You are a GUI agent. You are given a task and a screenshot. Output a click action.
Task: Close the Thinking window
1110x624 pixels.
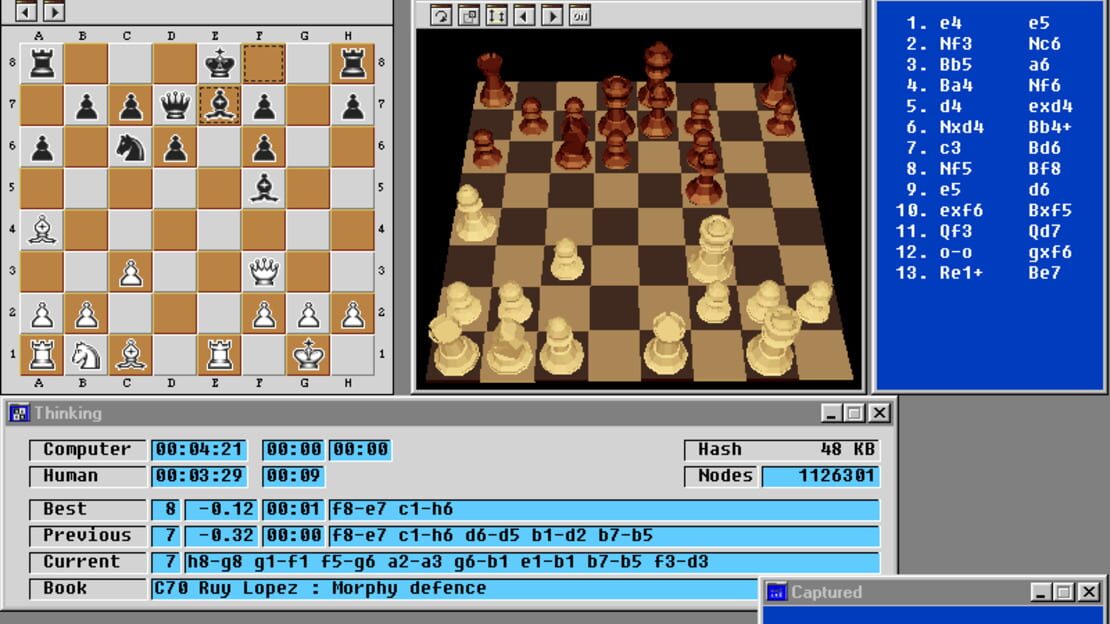(x=879, y=413)
